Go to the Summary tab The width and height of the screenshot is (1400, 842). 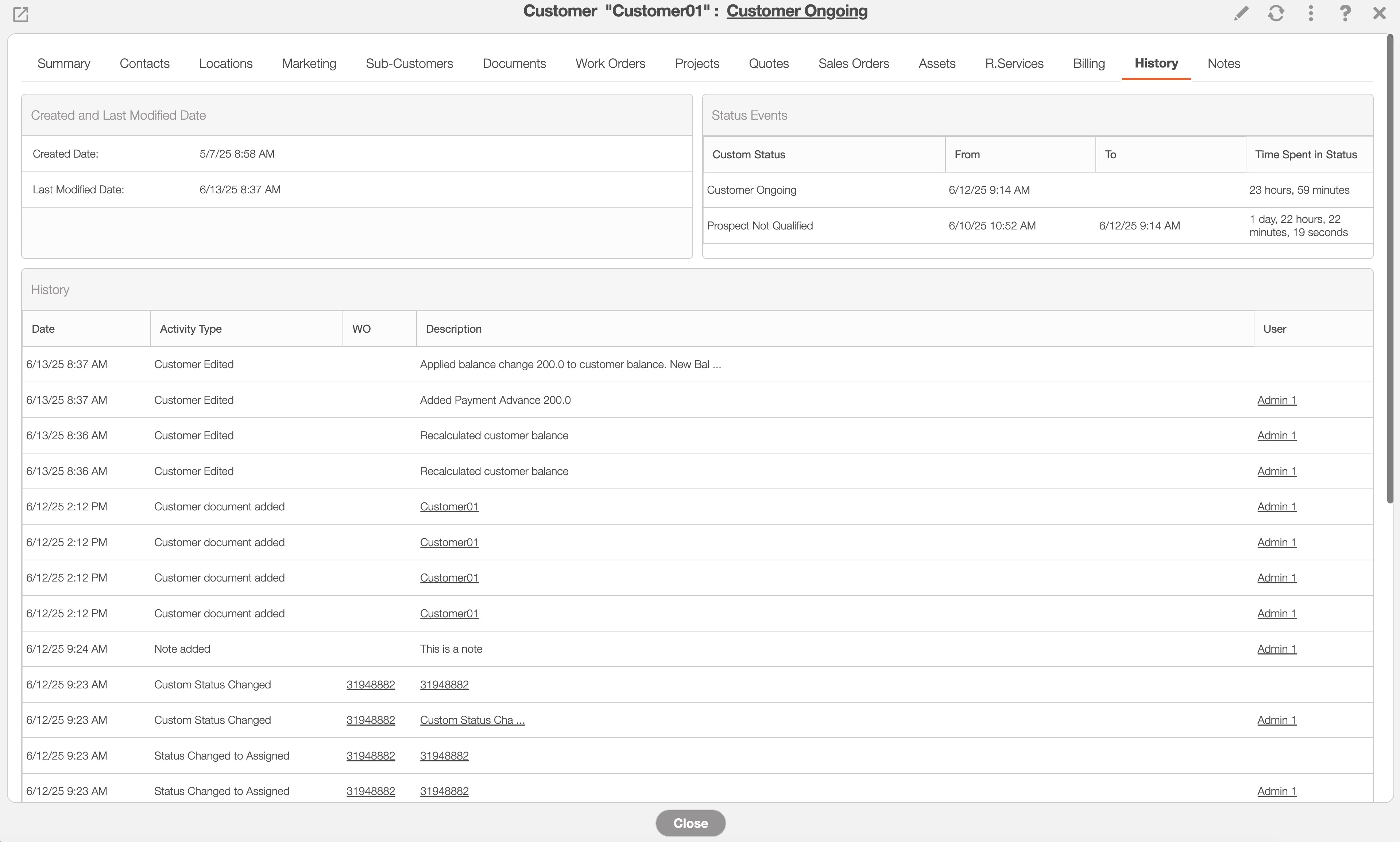(63, 63)
